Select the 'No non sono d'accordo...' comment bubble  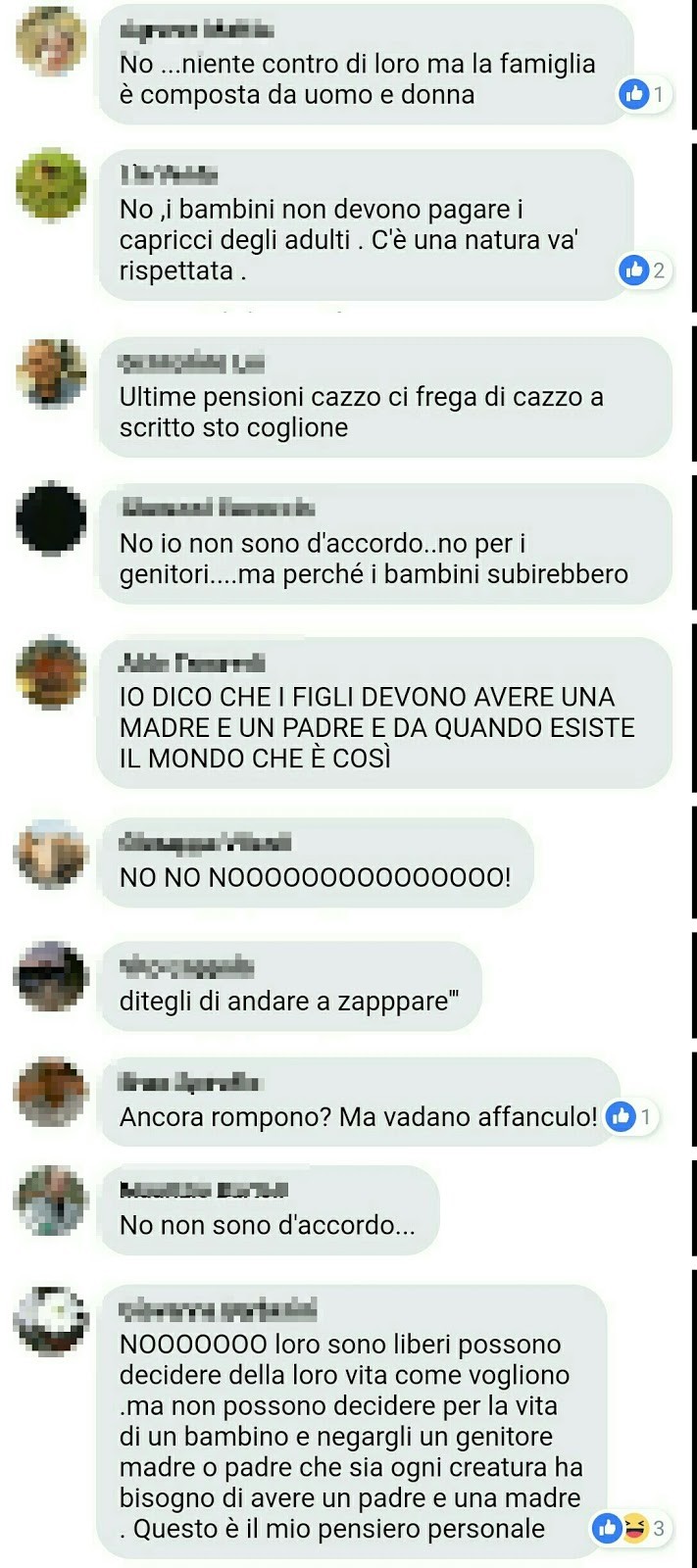(x=269, y=1209)
